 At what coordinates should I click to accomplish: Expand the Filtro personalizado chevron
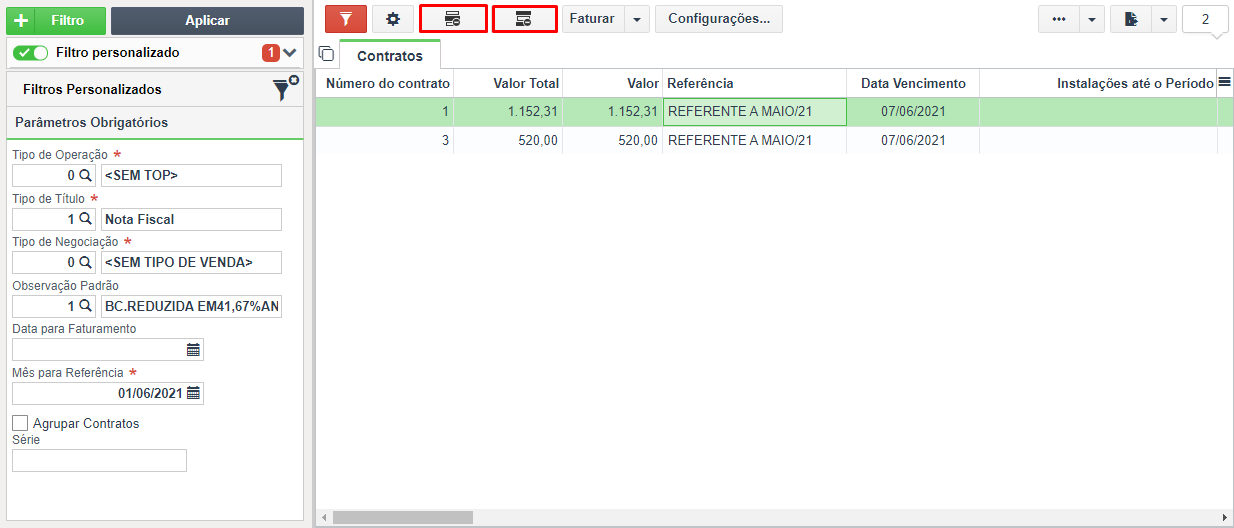pos(290,53)
